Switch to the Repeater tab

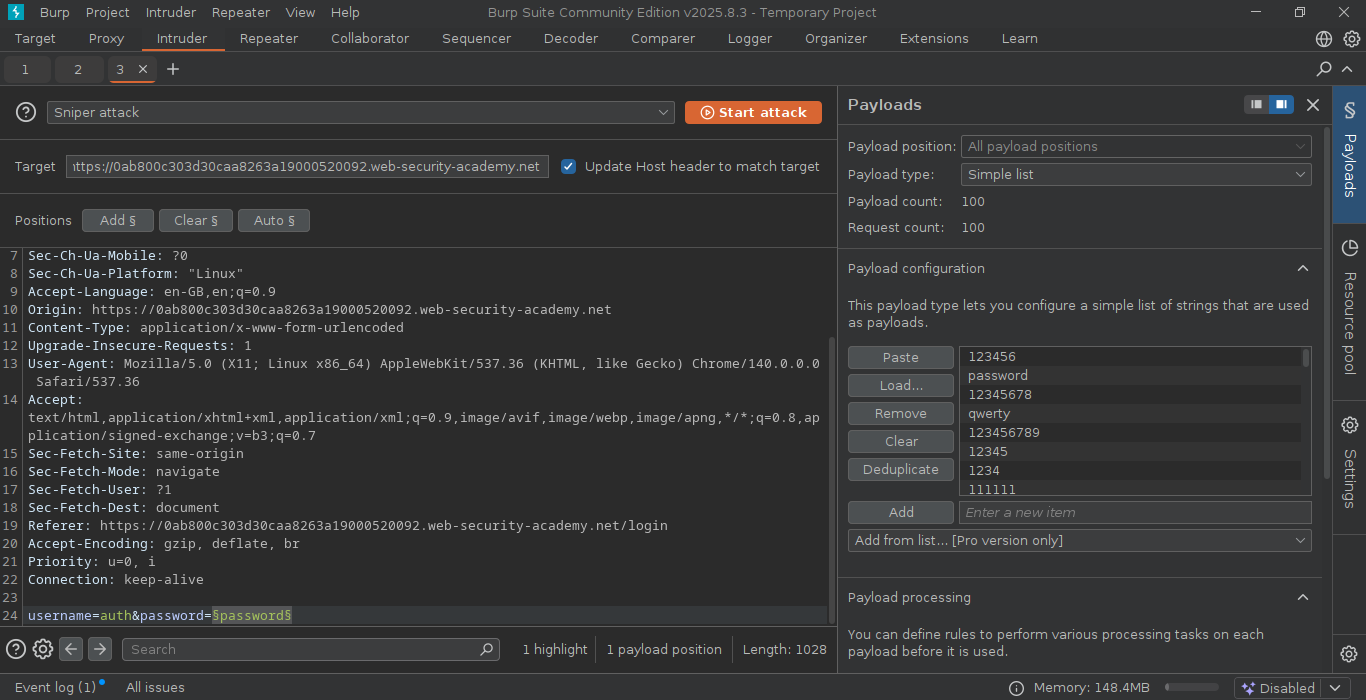269,38
